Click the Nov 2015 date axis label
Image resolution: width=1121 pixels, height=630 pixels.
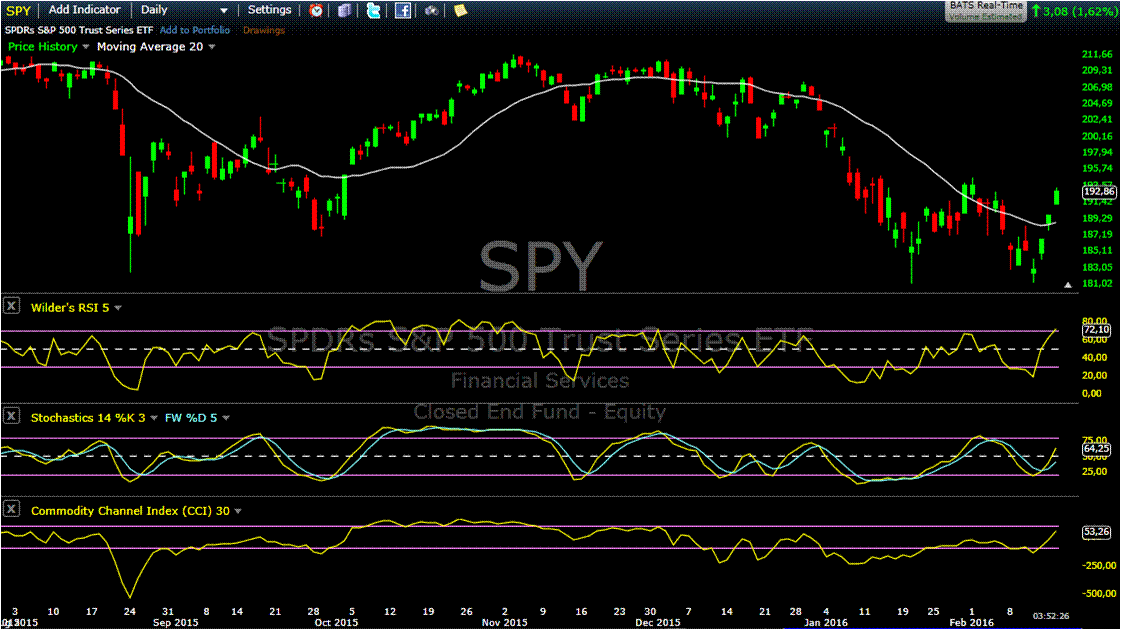[505, 622]
